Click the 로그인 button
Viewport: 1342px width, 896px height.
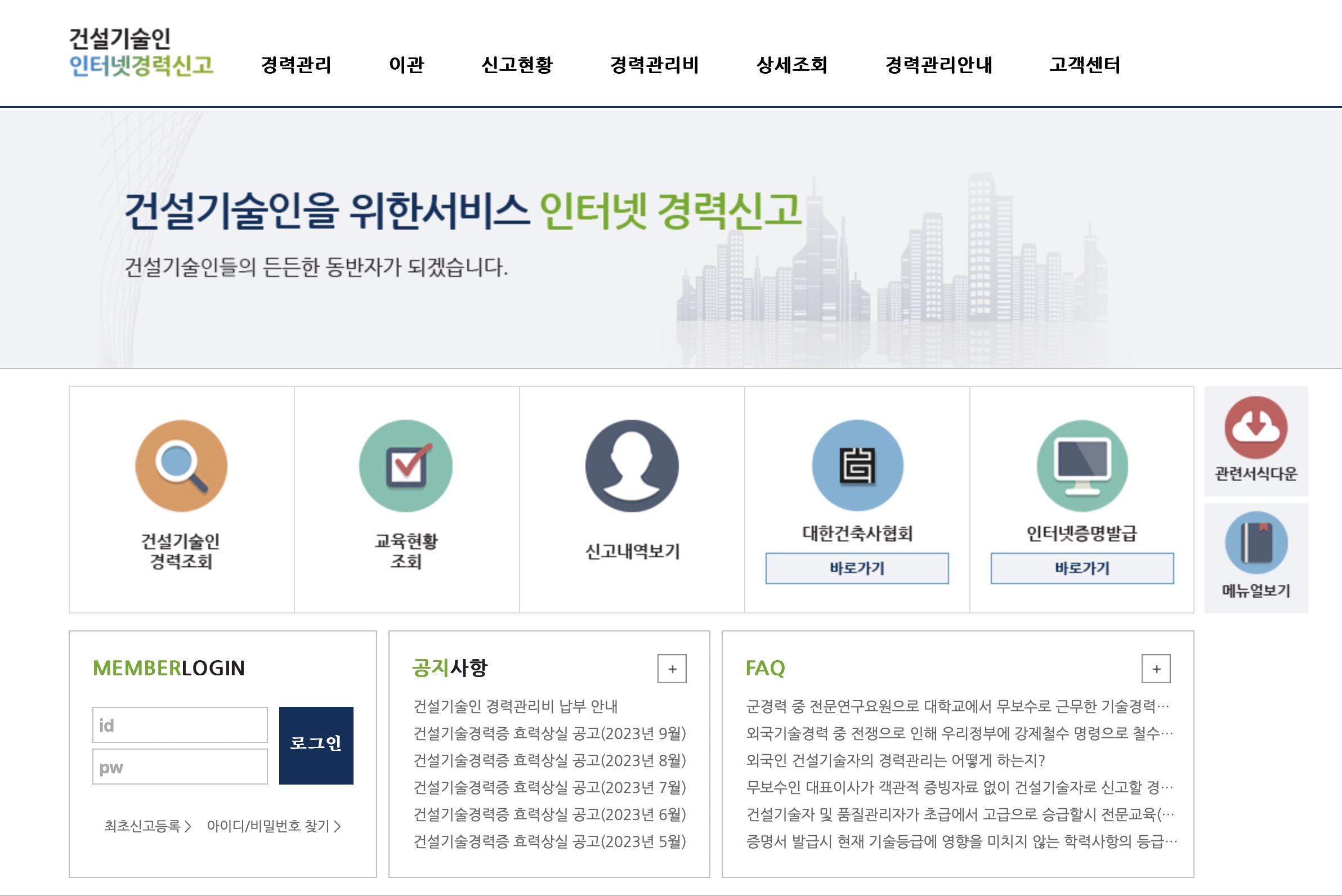tap(316, 744)
